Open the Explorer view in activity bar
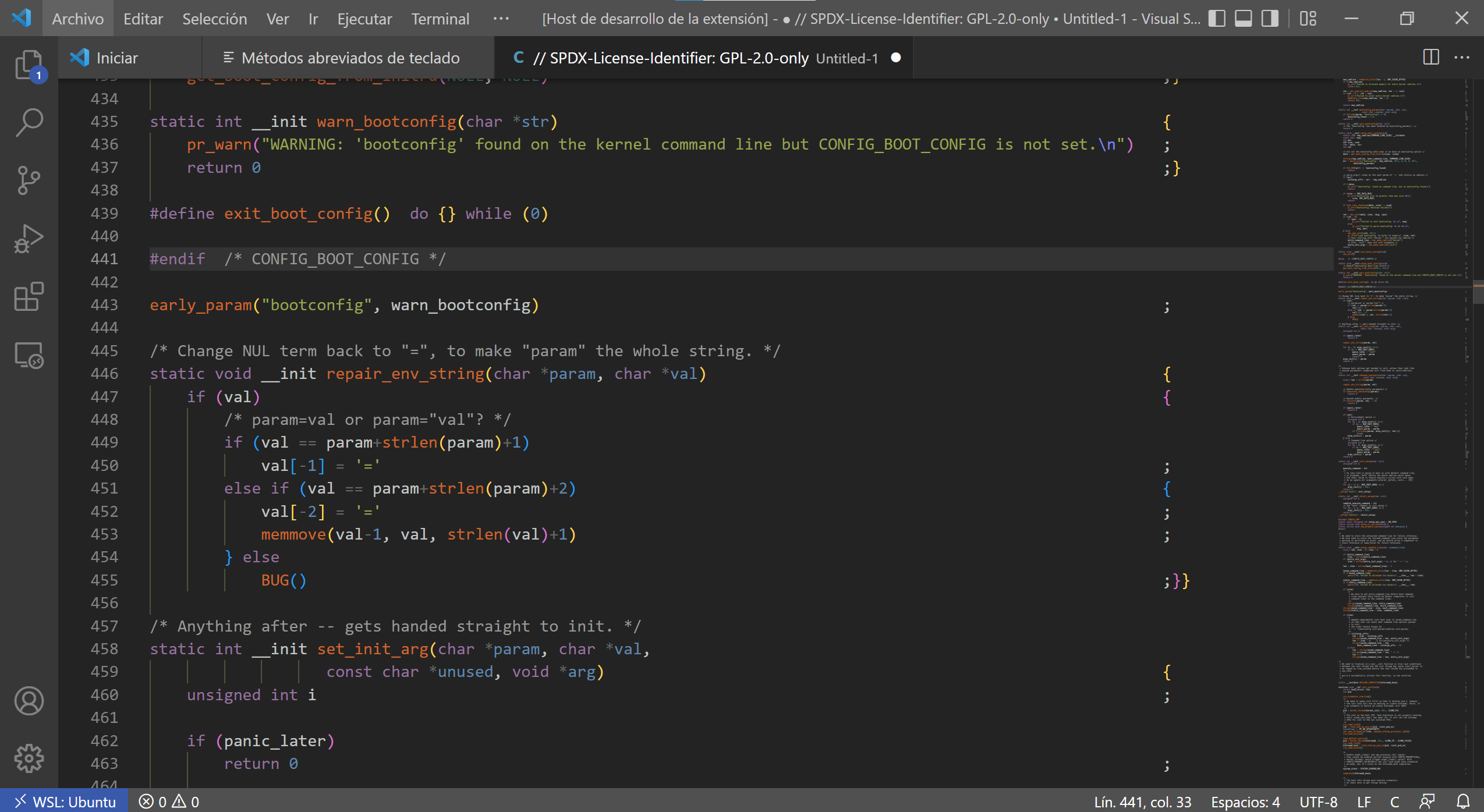Screen dimensions: 1484x812 point(29,65)
